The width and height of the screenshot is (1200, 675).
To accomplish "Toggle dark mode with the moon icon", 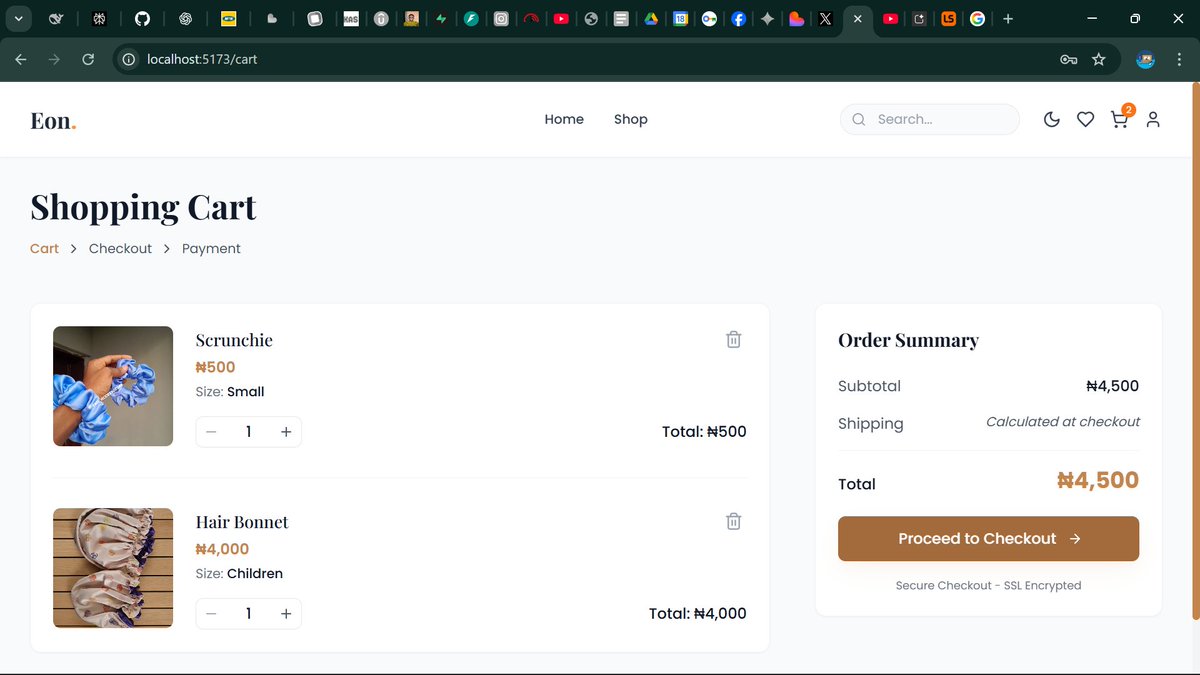I will 1051,119.
